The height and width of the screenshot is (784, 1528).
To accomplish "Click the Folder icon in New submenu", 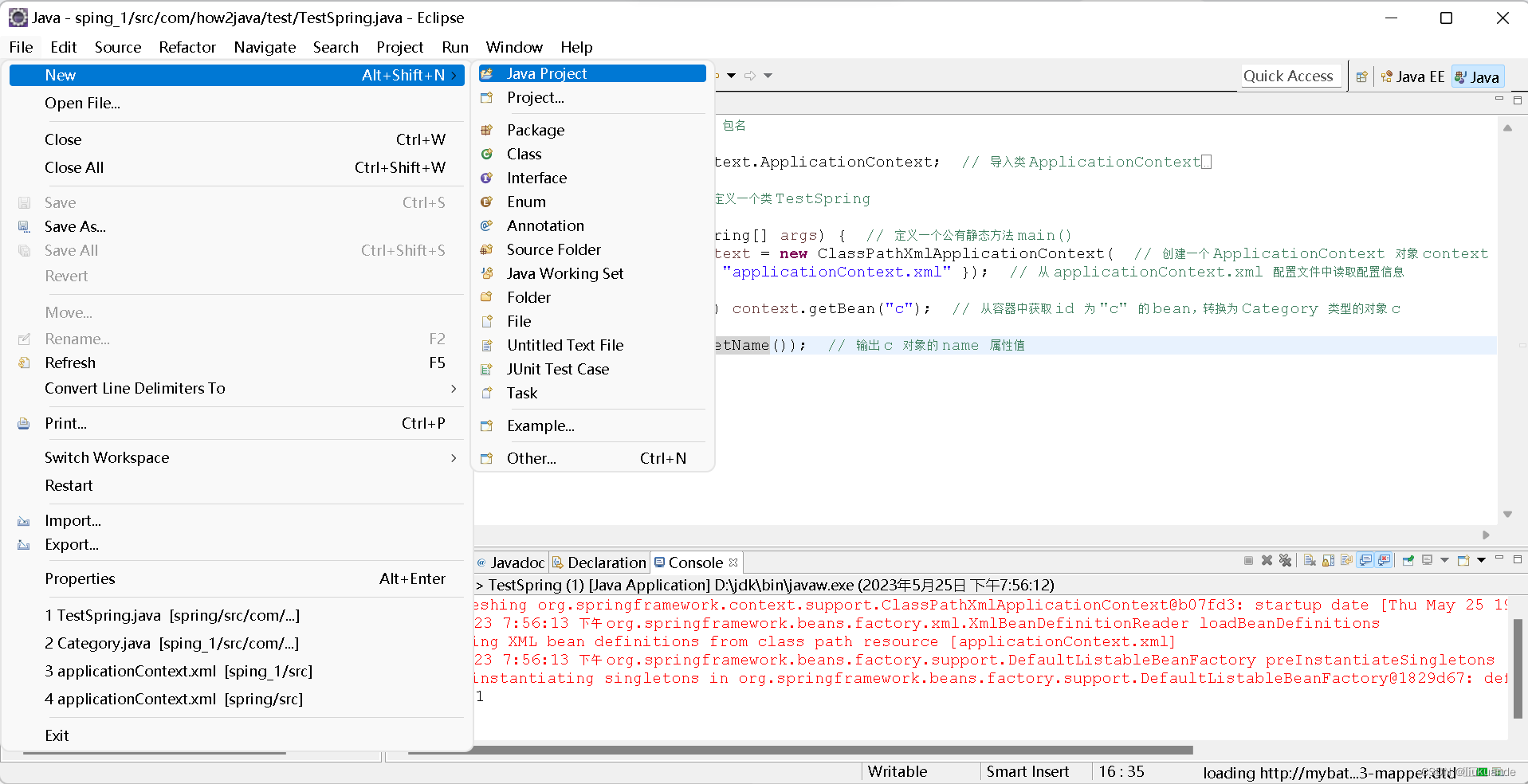I will [x=486, y=297].
